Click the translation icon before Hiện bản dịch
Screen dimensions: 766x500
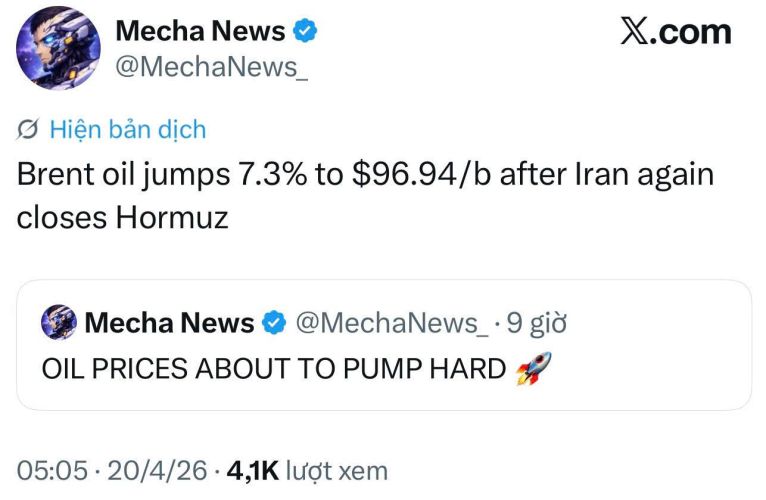coord(29,129)
